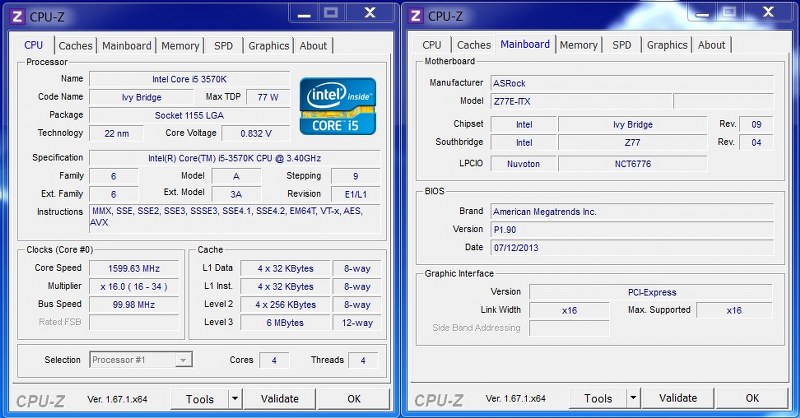Minimize the left CPU-Z window
Screen dimensions: 800x418
tap(304, 13)
